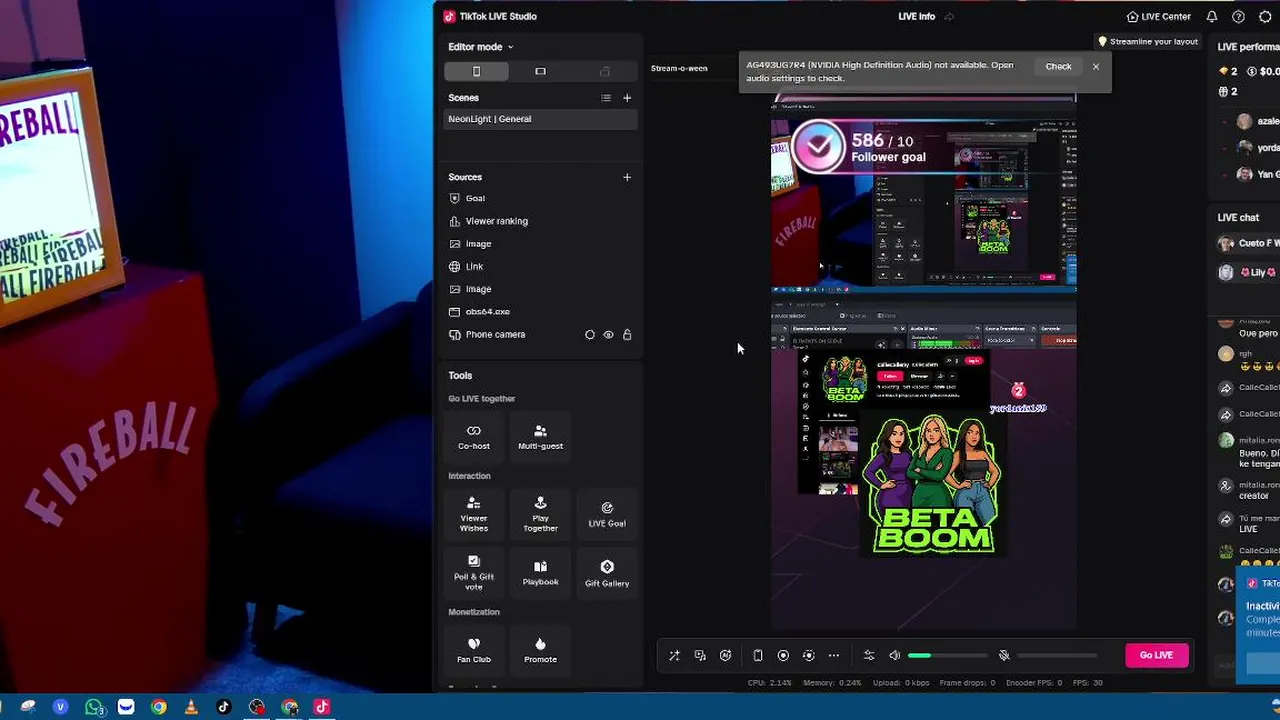Adjust the speaker volume slider

click(948, 656)
